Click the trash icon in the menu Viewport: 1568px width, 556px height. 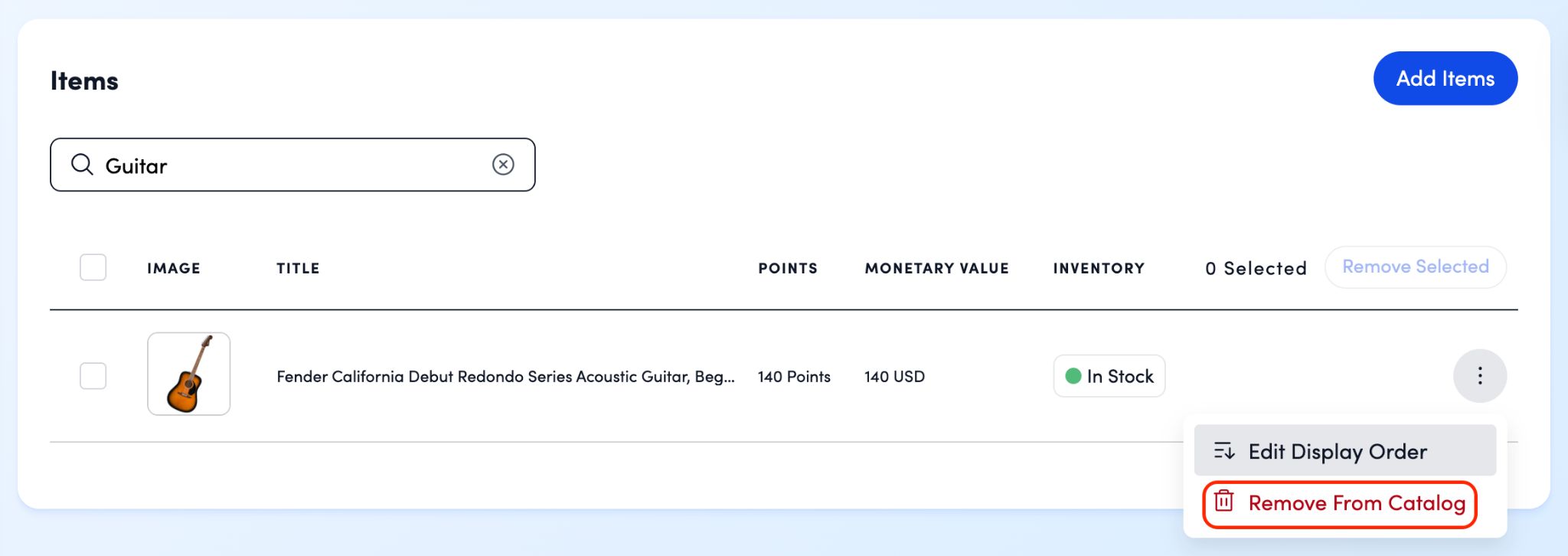point(1224,502)
